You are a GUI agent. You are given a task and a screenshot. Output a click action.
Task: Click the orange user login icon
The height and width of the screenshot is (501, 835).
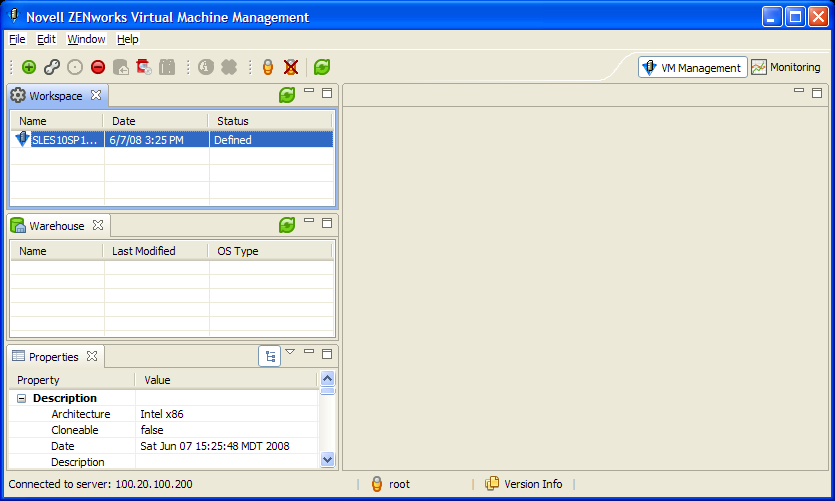(x=268, y=67)
